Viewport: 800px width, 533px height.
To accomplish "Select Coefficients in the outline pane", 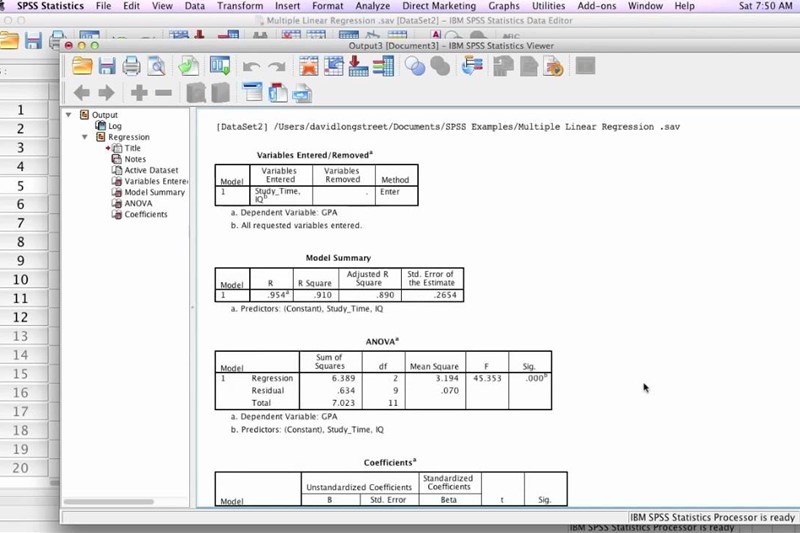I will [x=145, y=214].
